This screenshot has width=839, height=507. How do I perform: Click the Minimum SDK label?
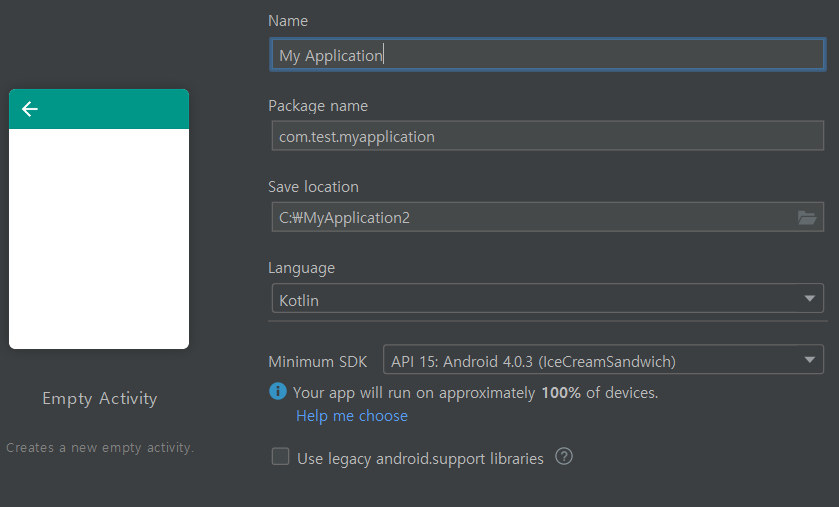click(318, 362)
